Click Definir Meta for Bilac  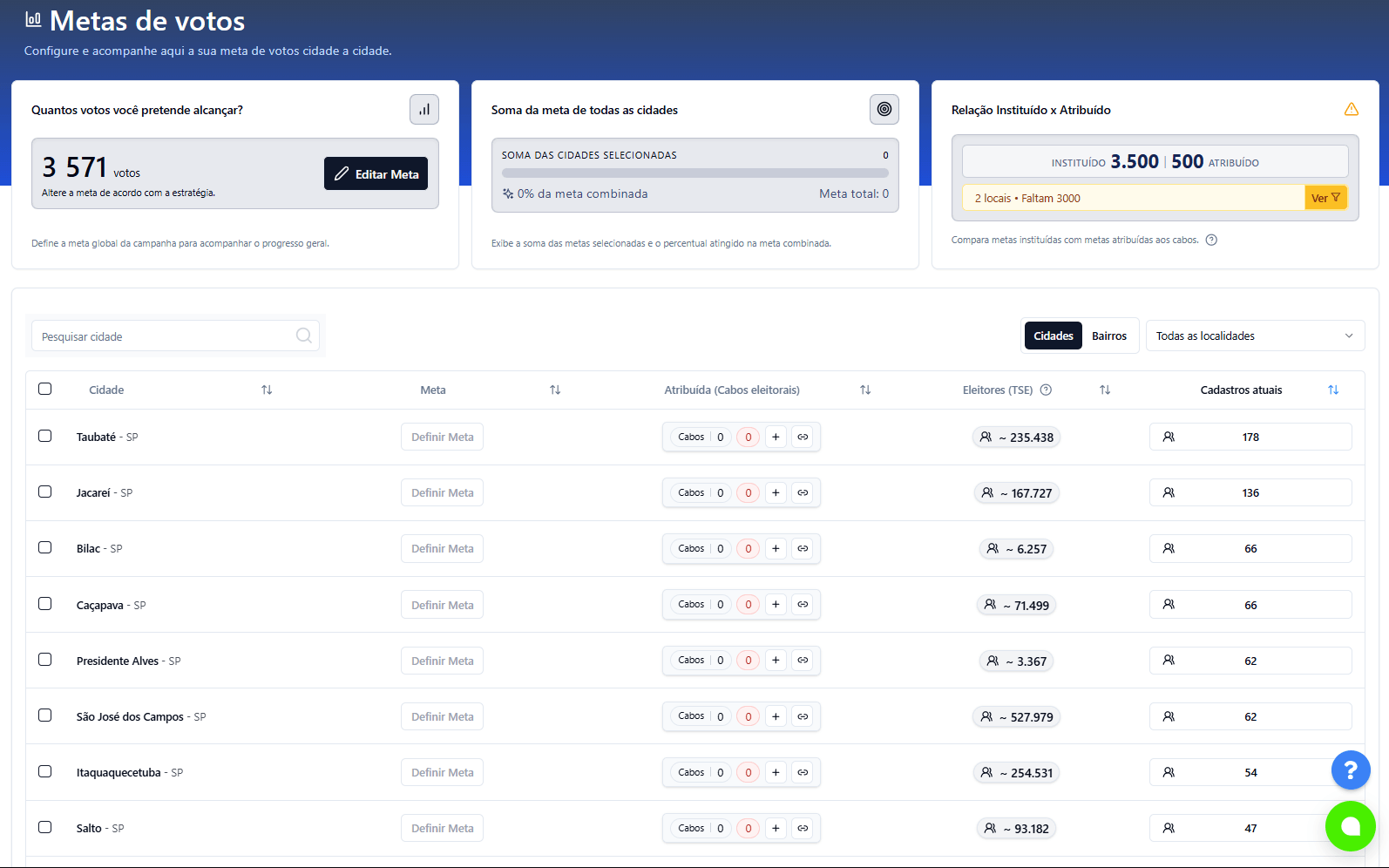tap(442, 548)
